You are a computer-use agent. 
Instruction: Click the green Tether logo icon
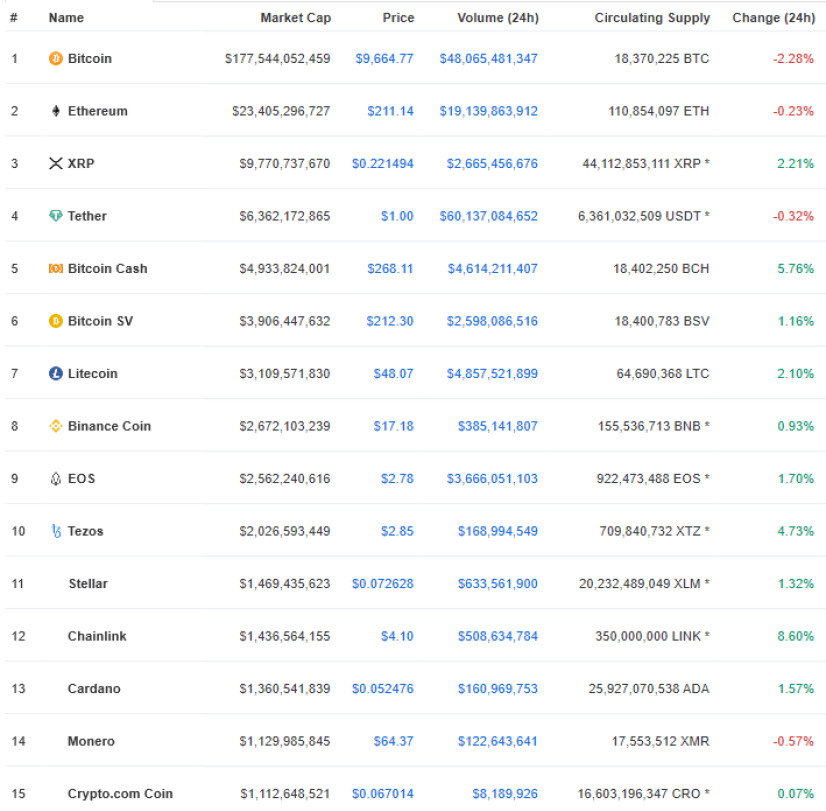coord(55,216)
